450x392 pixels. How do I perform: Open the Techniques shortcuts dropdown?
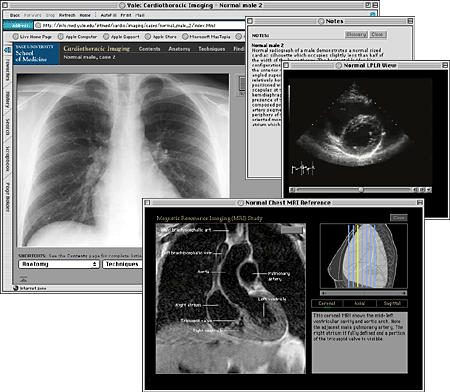click(122, 264)
